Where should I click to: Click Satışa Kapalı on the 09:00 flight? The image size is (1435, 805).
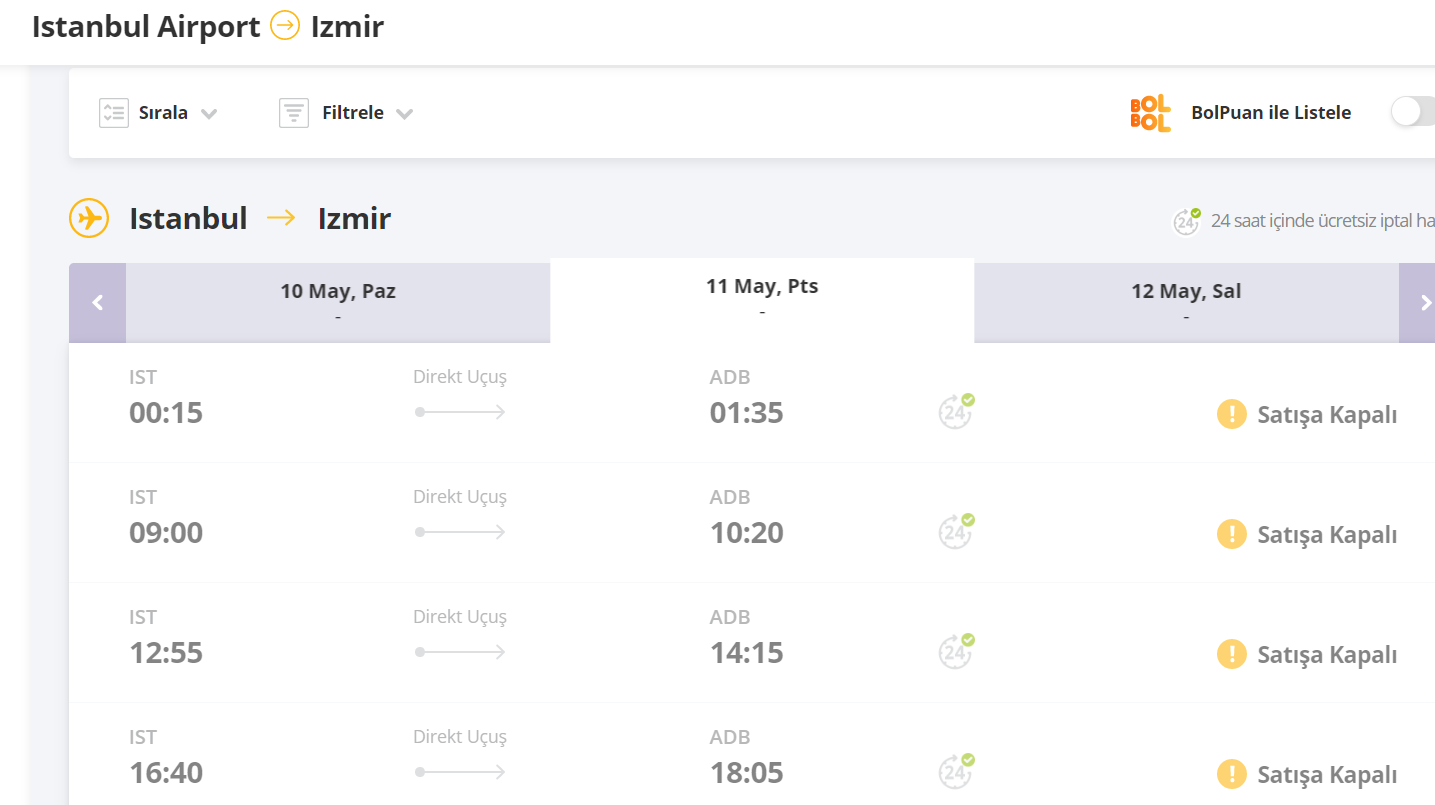[1326, 534]
